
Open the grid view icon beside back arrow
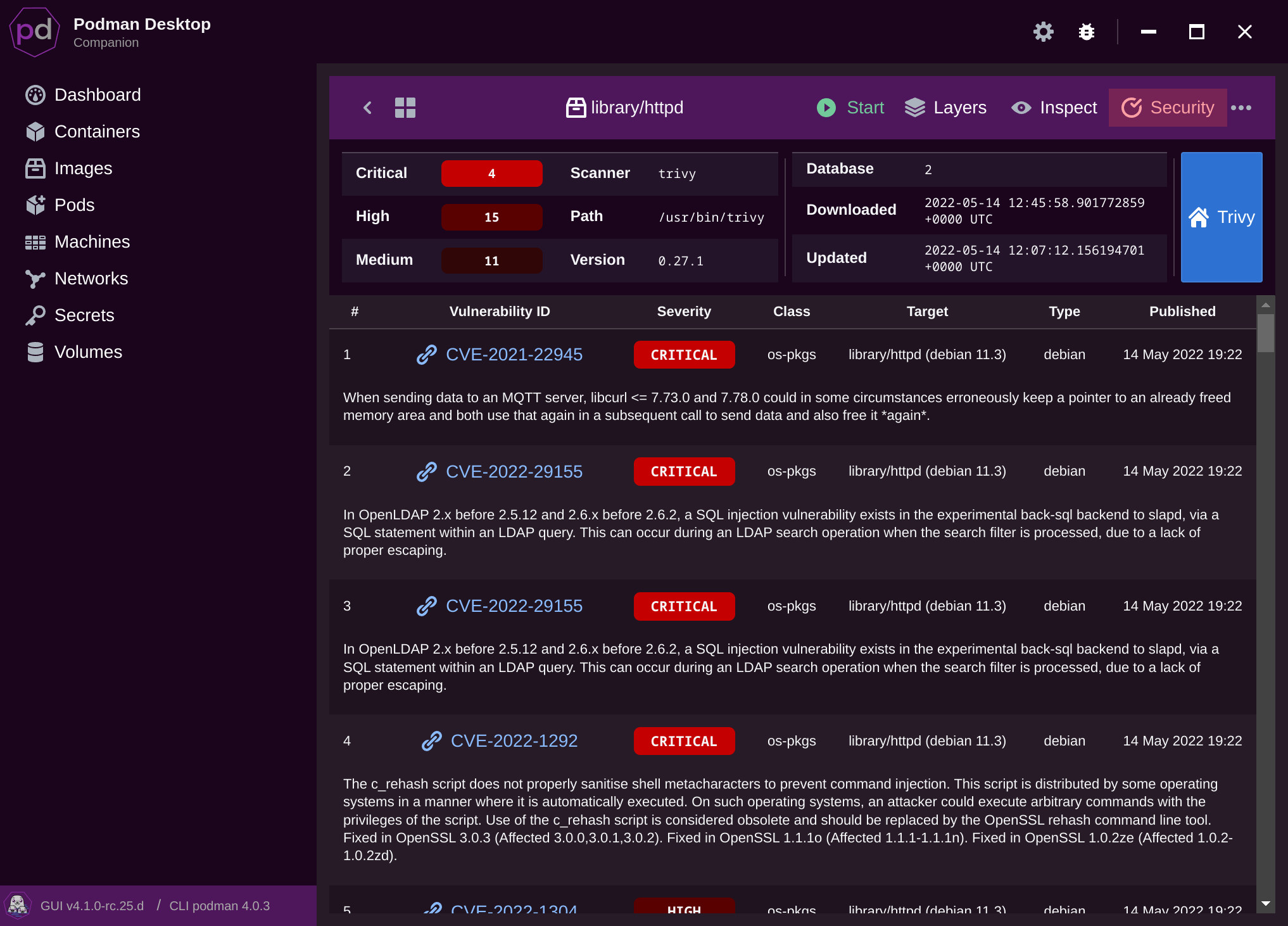[x=405, y=108]
